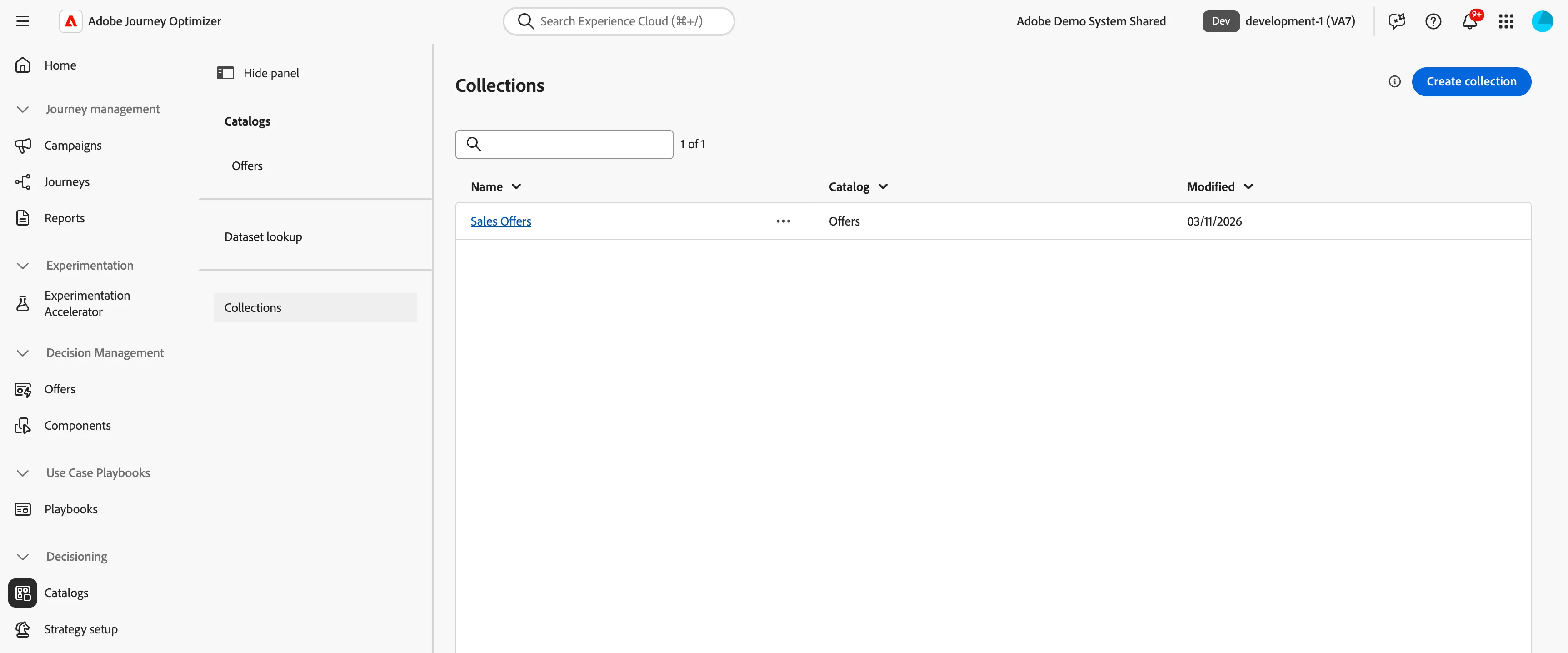The width and height of the screenshot is (1568, 653).
Task: Click the Hide panel icon
Action: pos(225,73)
